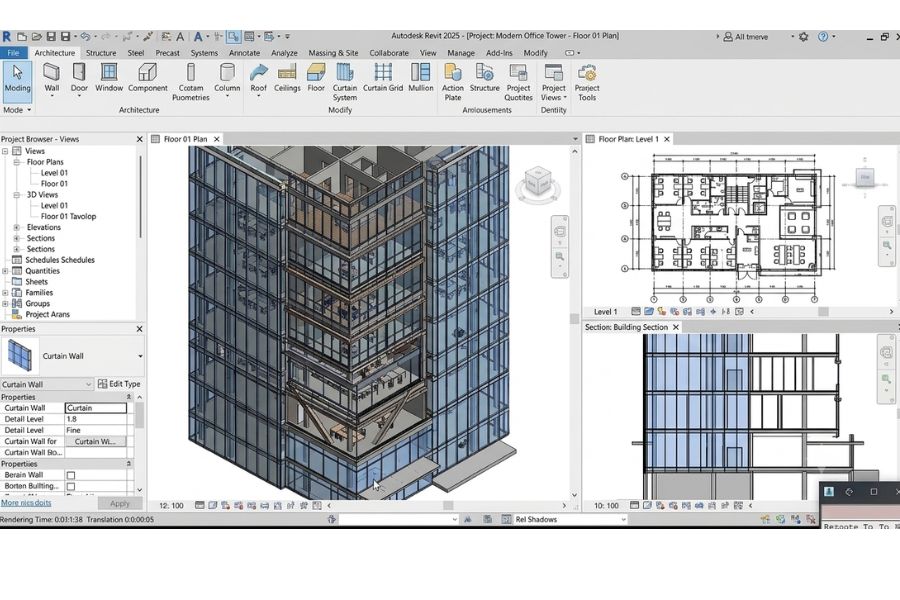Open the Annotate ribbon tab

click(245, 53)
